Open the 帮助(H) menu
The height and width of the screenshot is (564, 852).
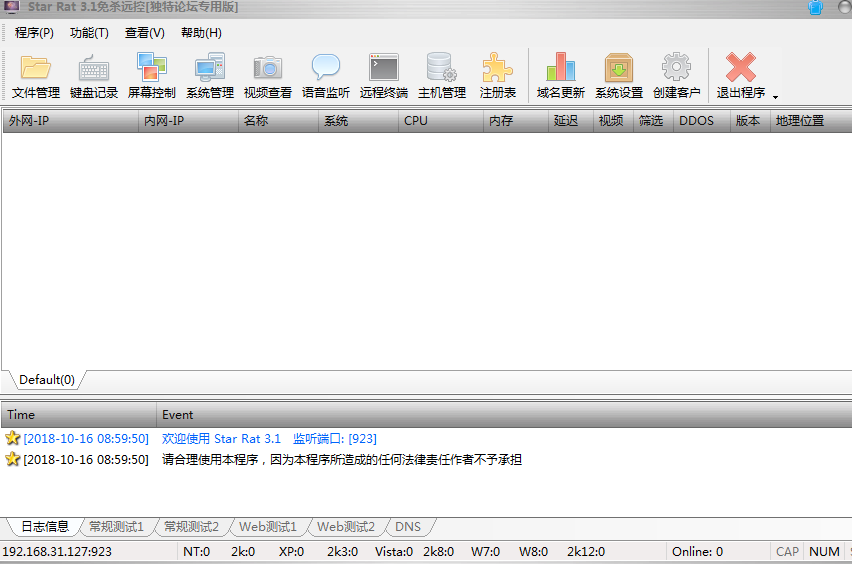click(x=201, y=33)
